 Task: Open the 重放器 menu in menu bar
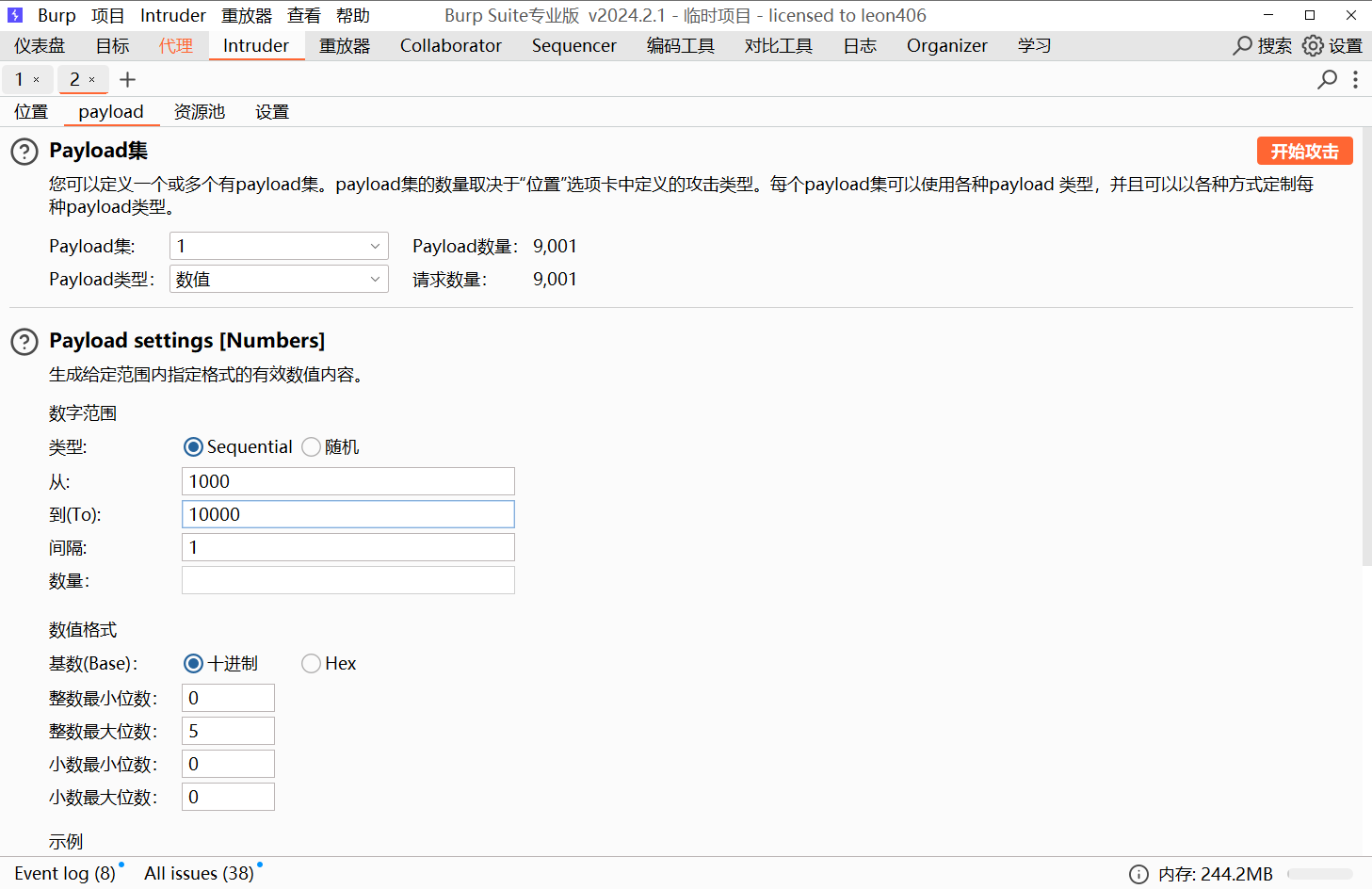coord(247,15)
